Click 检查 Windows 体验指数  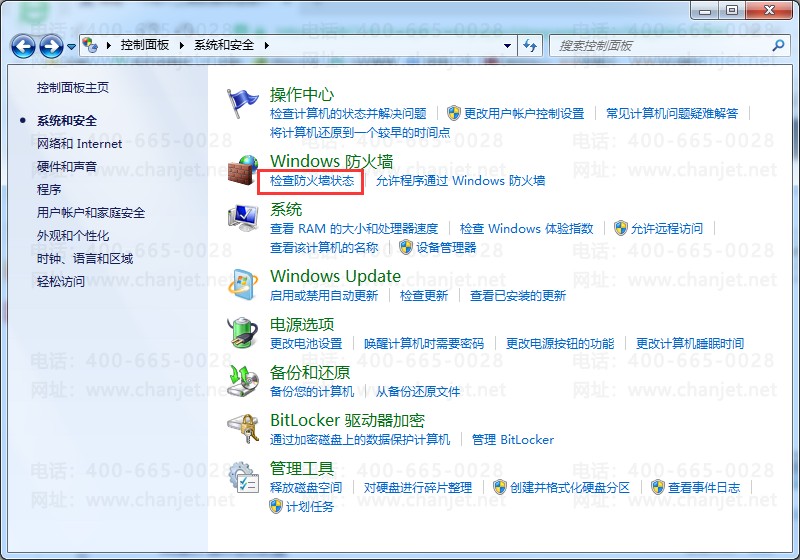[527, 228]
